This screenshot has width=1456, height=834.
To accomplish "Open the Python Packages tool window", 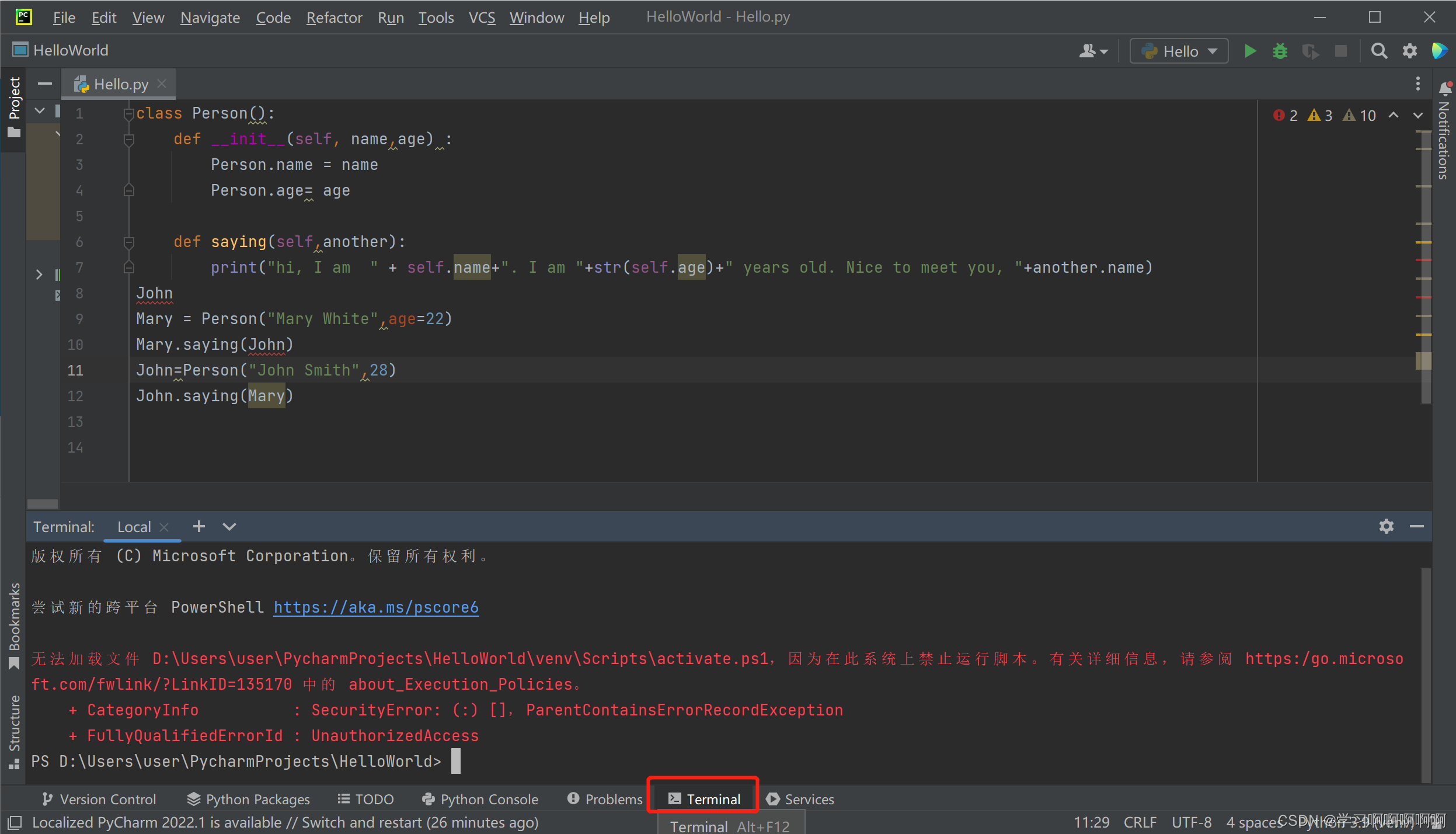I will (x=249, y=799).
